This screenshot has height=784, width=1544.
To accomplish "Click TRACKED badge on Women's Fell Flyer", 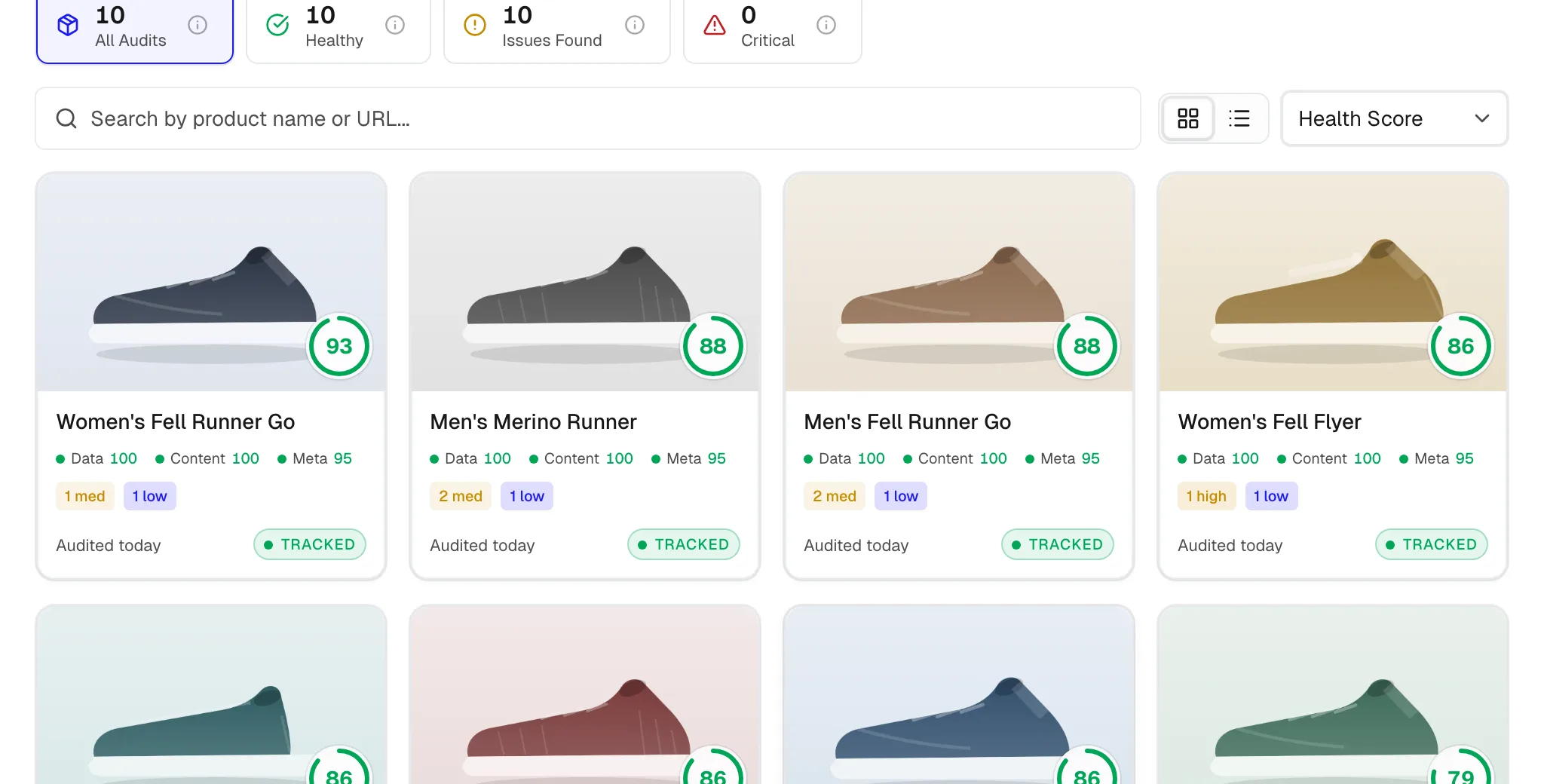I will 1432,544.
